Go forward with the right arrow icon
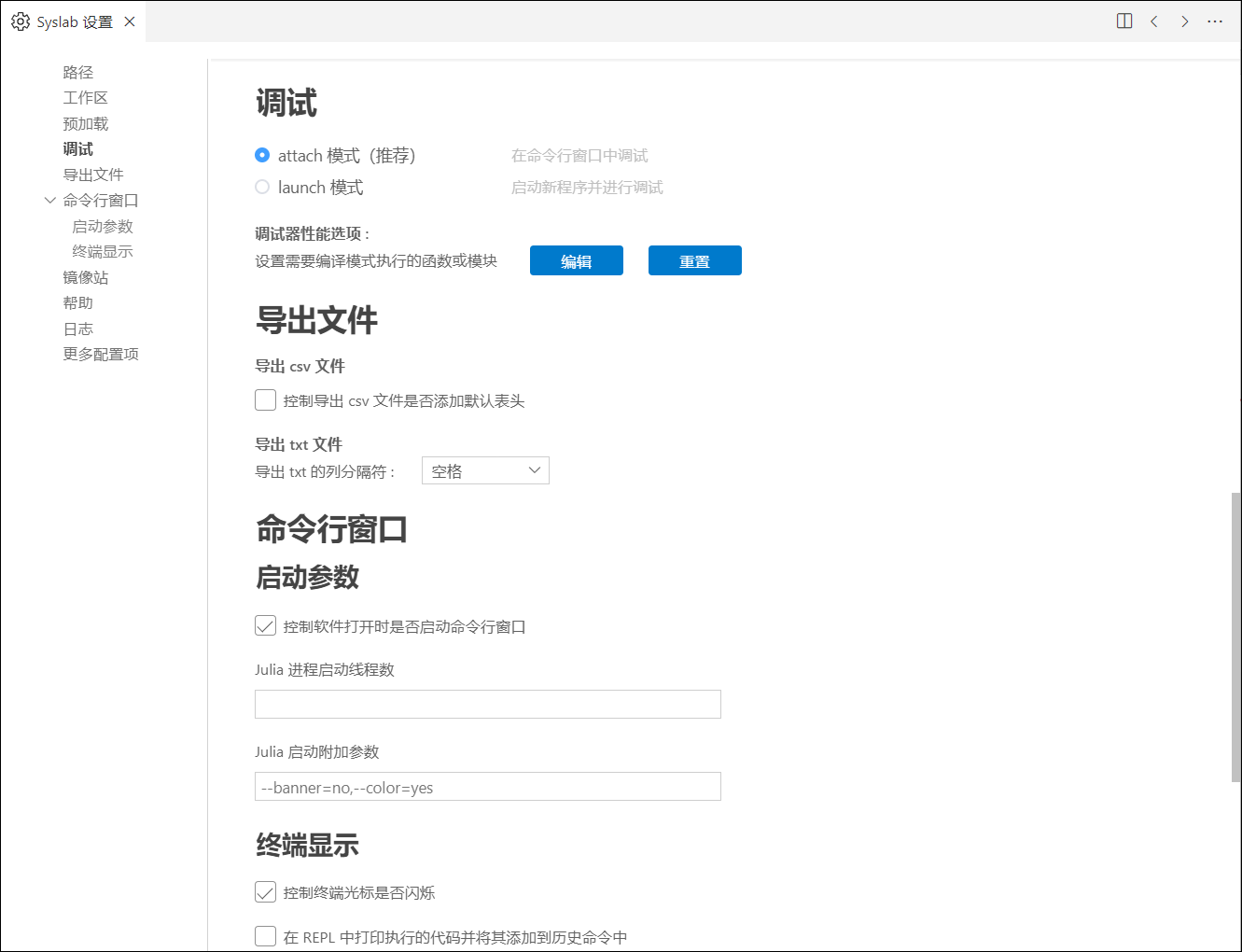 (x=1184, y=21)
